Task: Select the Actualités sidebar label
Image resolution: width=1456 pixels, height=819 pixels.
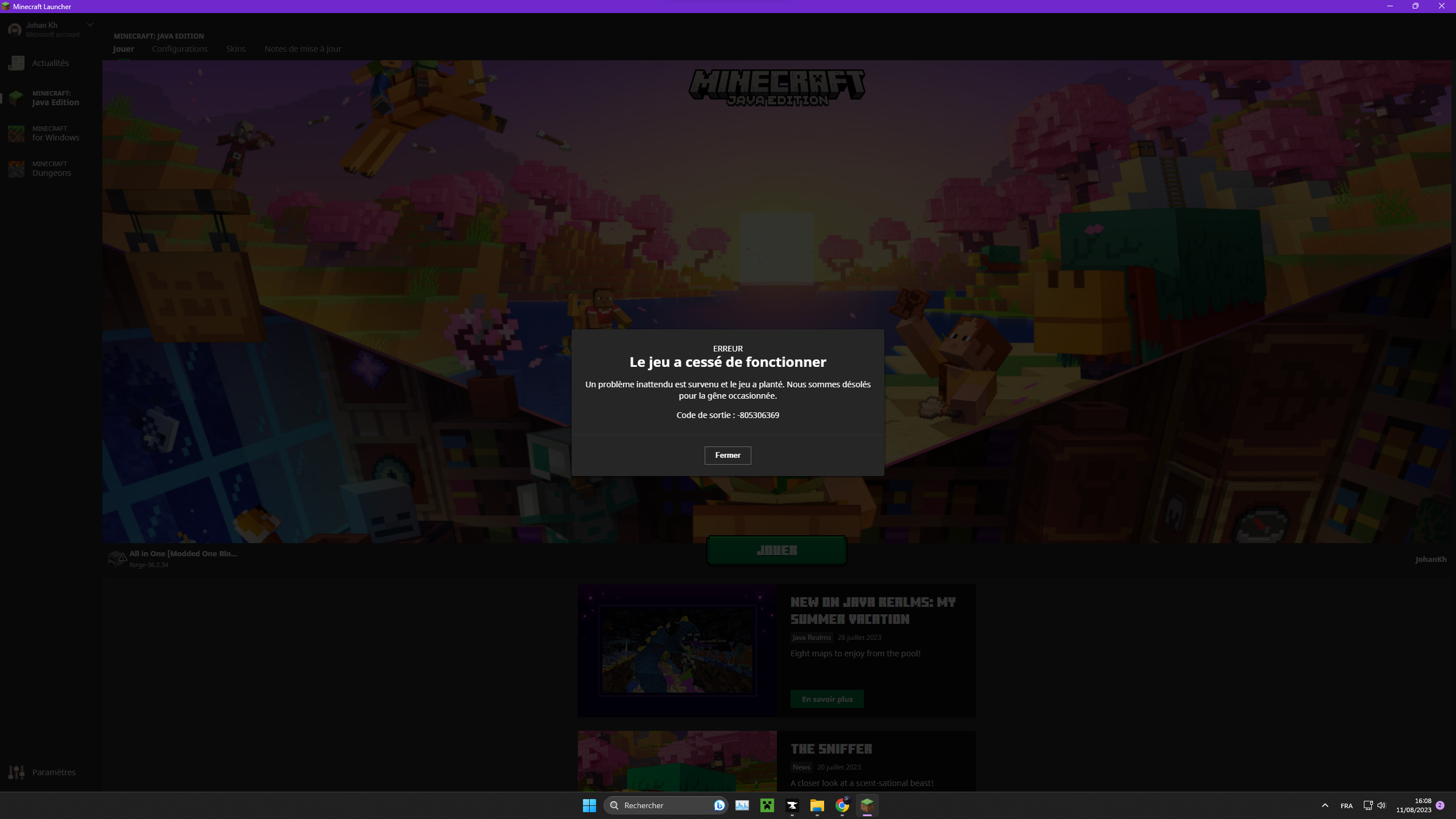Action: coord(51,63)
